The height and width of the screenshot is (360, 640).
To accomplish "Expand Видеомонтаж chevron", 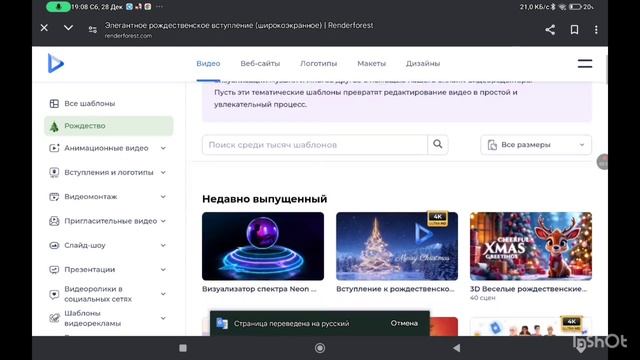I will pyautogui.click(x=163, y=197).
